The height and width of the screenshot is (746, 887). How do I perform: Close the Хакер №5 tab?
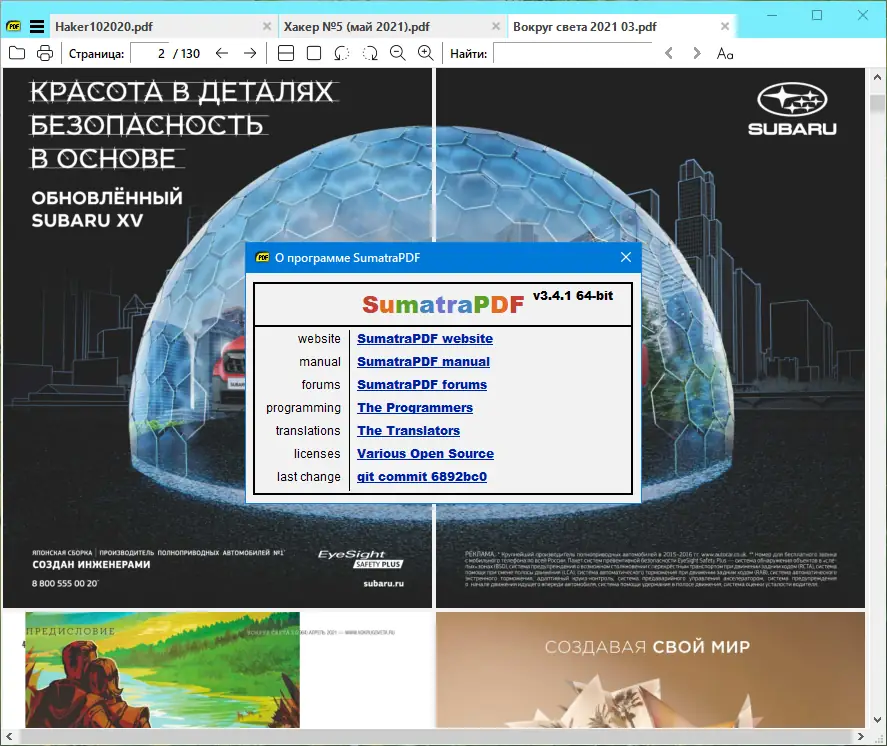tap(496, 26)
